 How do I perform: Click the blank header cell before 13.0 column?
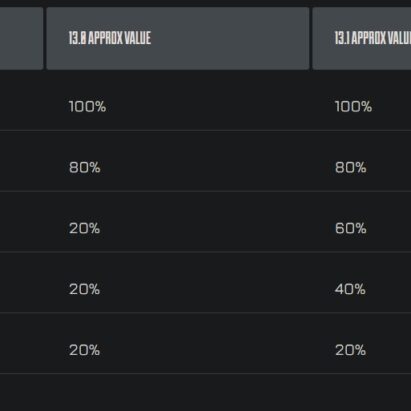point(21,38)
